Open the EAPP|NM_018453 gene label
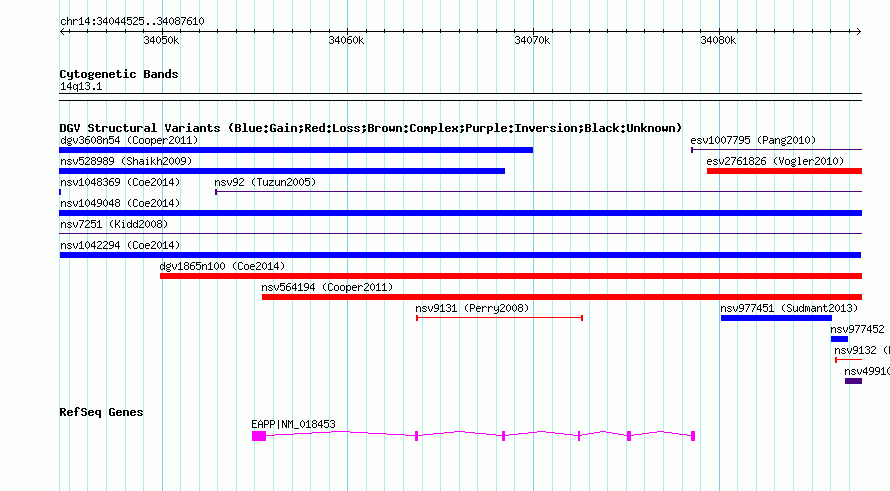The width and height of the screenshot is (890, 491). click(x=293, y=424)
